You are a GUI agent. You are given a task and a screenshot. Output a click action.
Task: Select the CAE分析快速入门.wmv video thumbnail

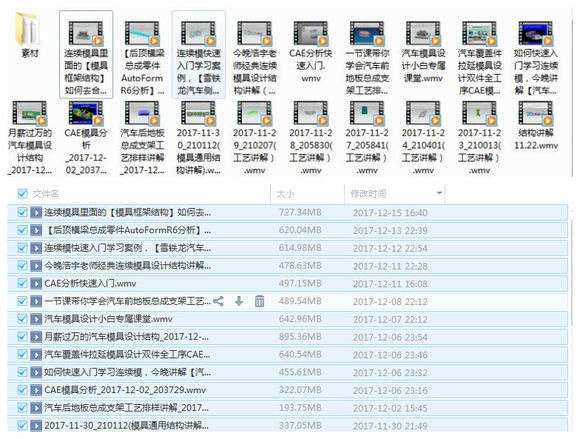coord(310,33)
